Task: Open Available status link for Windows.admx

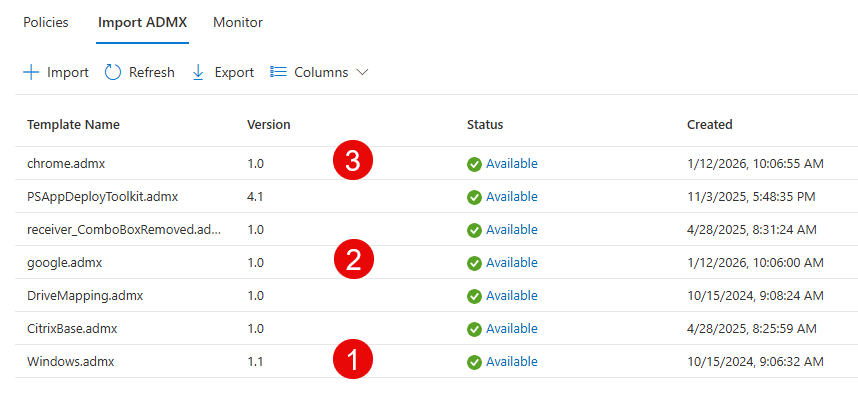Action: coord(512,361)
